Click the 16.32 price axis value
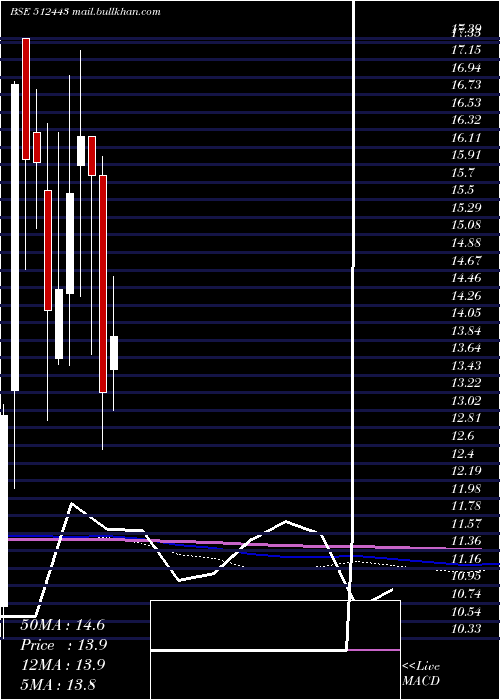Viewport: 500px width, 700px height. click(x=466, y=120)
